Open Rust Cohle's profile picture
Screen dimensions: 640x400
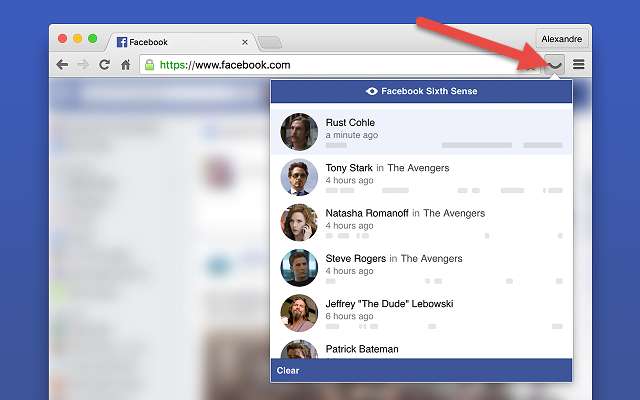coord(299,132)
